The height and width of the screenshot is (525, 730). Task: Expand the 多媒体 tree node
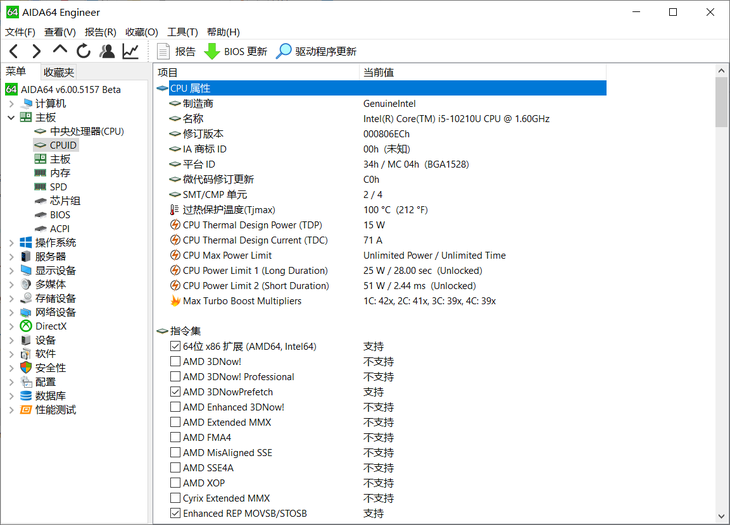click(11, 284)
